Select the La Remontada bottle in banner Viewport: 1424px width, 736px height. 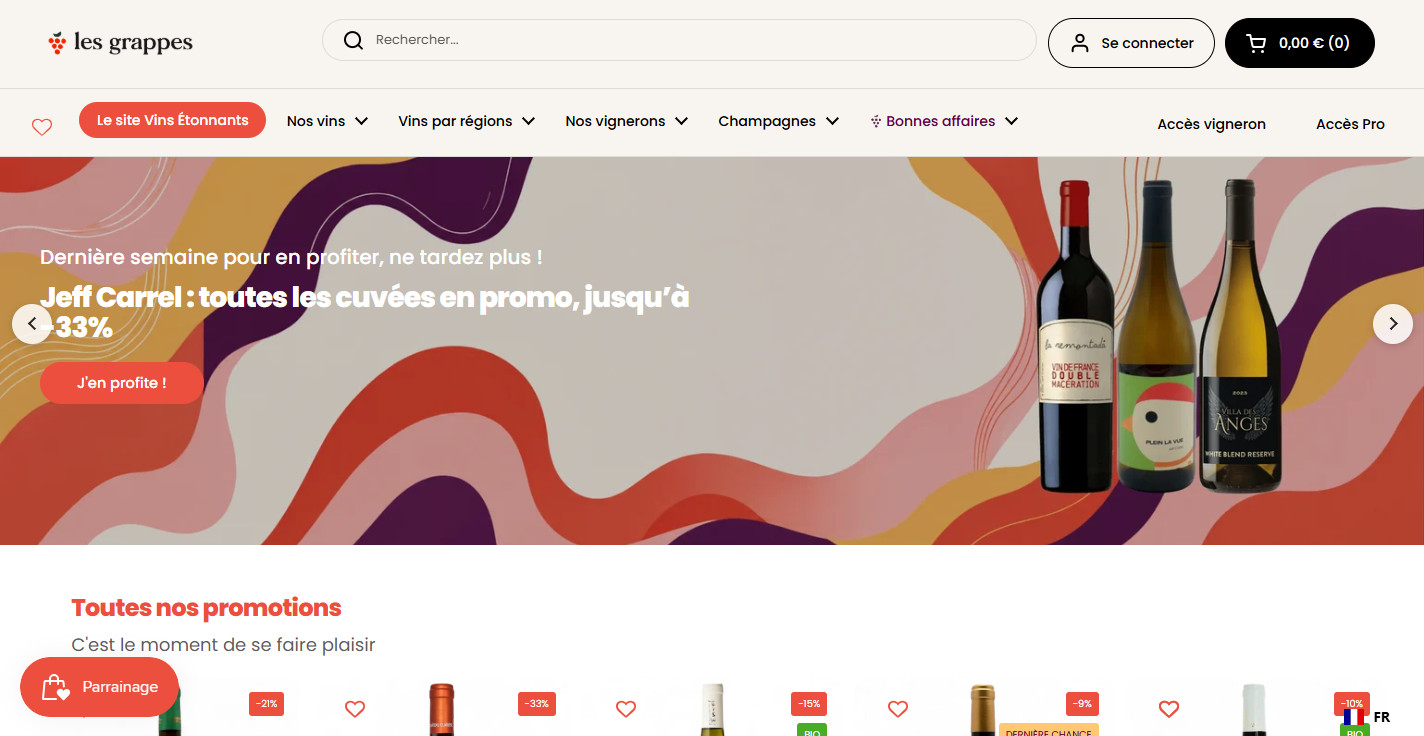[1075, 335]
